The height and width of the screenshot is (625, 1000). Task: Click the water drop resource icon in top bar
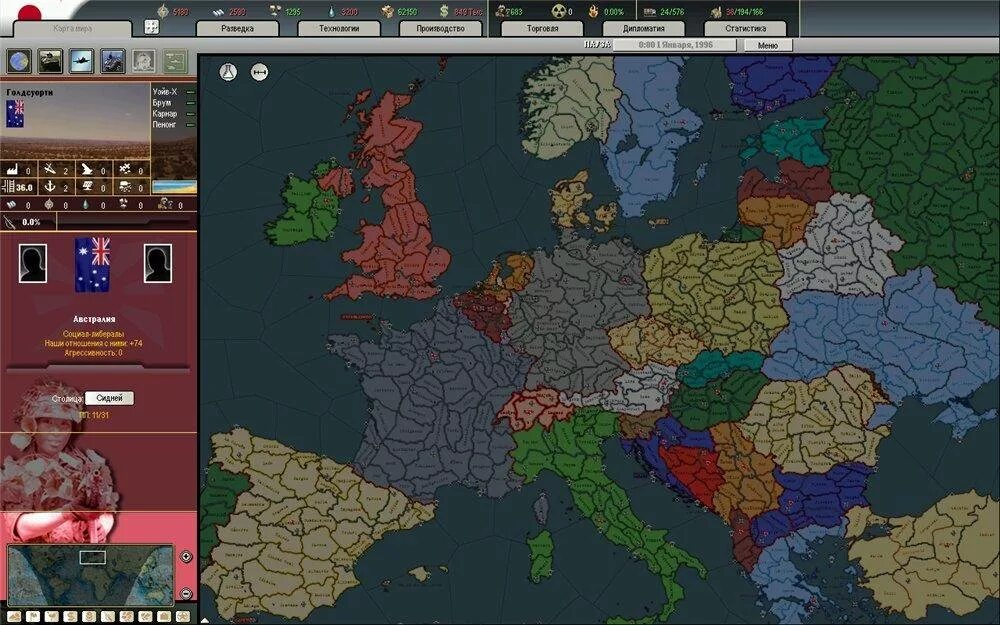tap(330, 11)
